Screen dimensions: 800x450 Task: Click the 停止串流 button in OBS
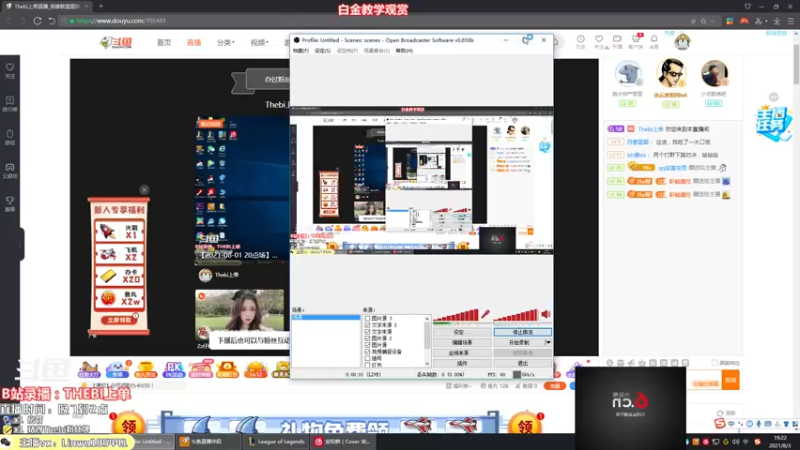522,332
